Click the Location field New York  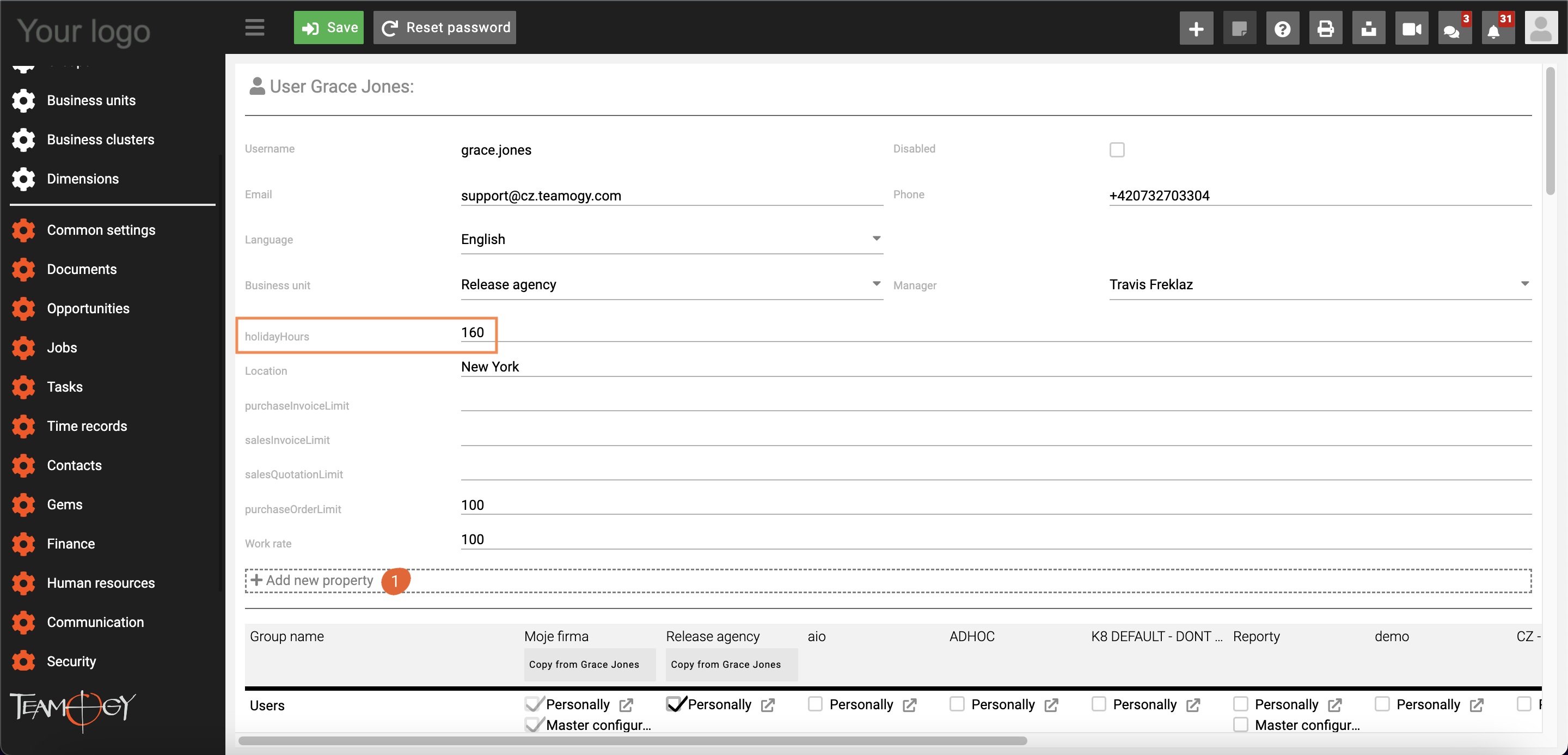(x=996, y=367)
